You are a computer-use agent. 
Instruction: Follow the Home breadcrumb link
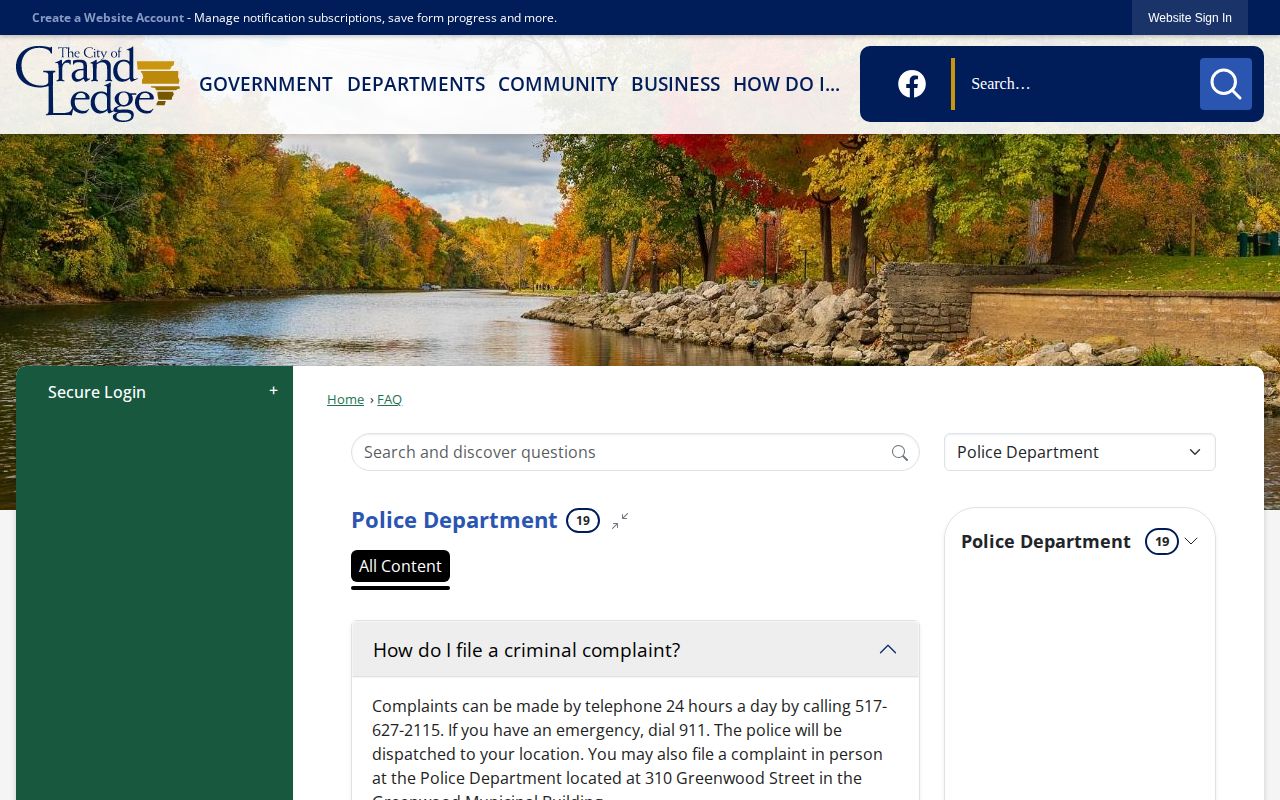345,399
